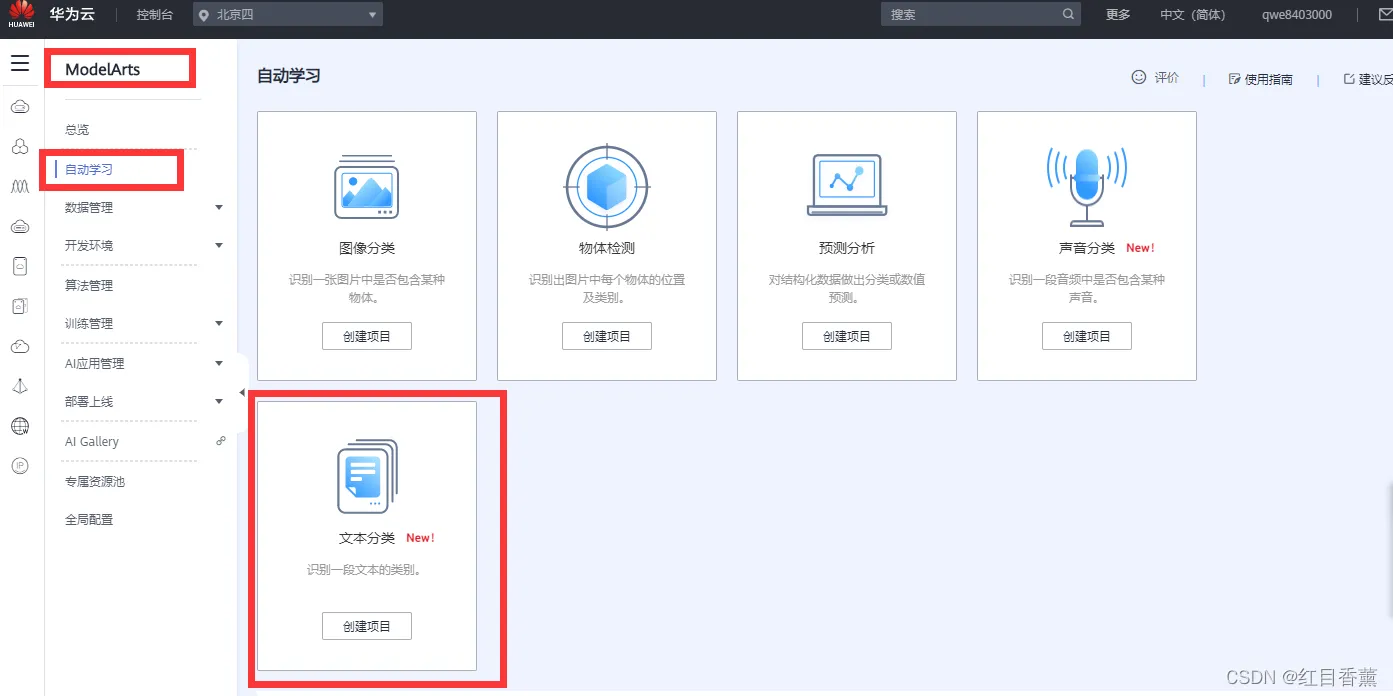This screenshot has height=696, width=1393.
Task: Click the 开发环境 sidebar label
Action: pyautogui.click(x=89, y=245)
